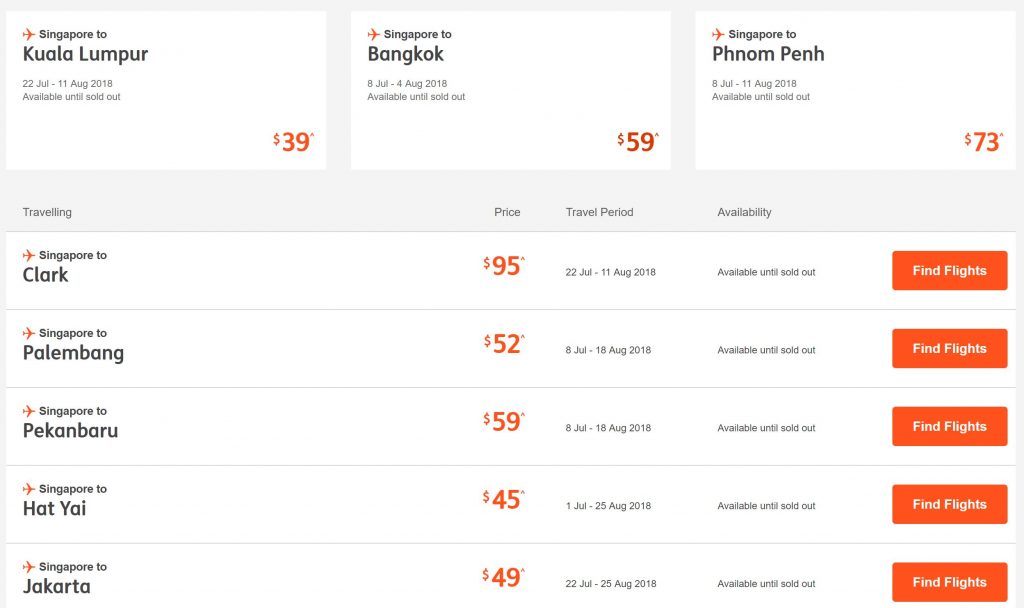
Task: Find Flights for Singapore to Palembang
Action: [949, 349]
